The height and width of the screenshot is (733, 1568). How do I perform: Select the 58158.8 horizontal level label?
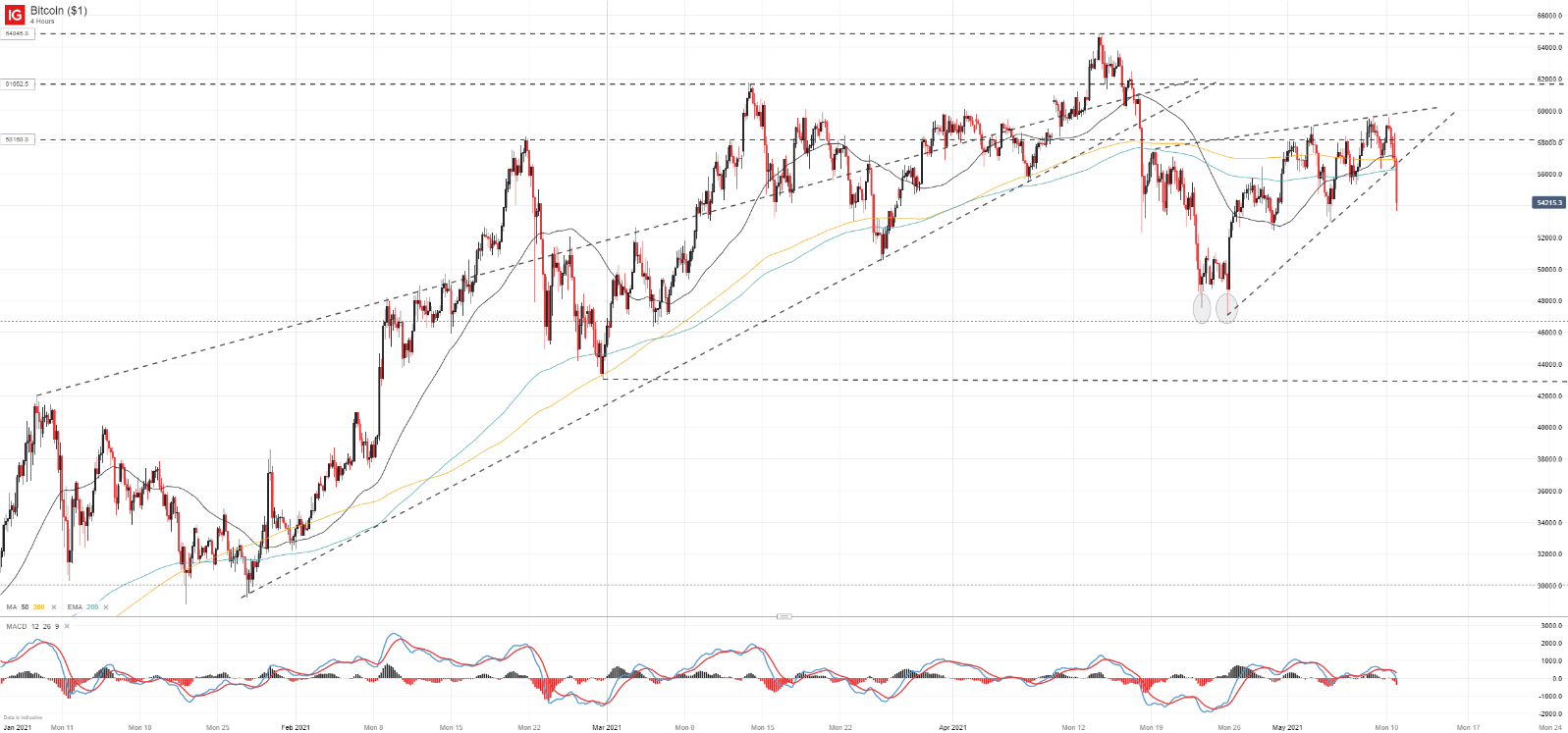click(17, 139)
